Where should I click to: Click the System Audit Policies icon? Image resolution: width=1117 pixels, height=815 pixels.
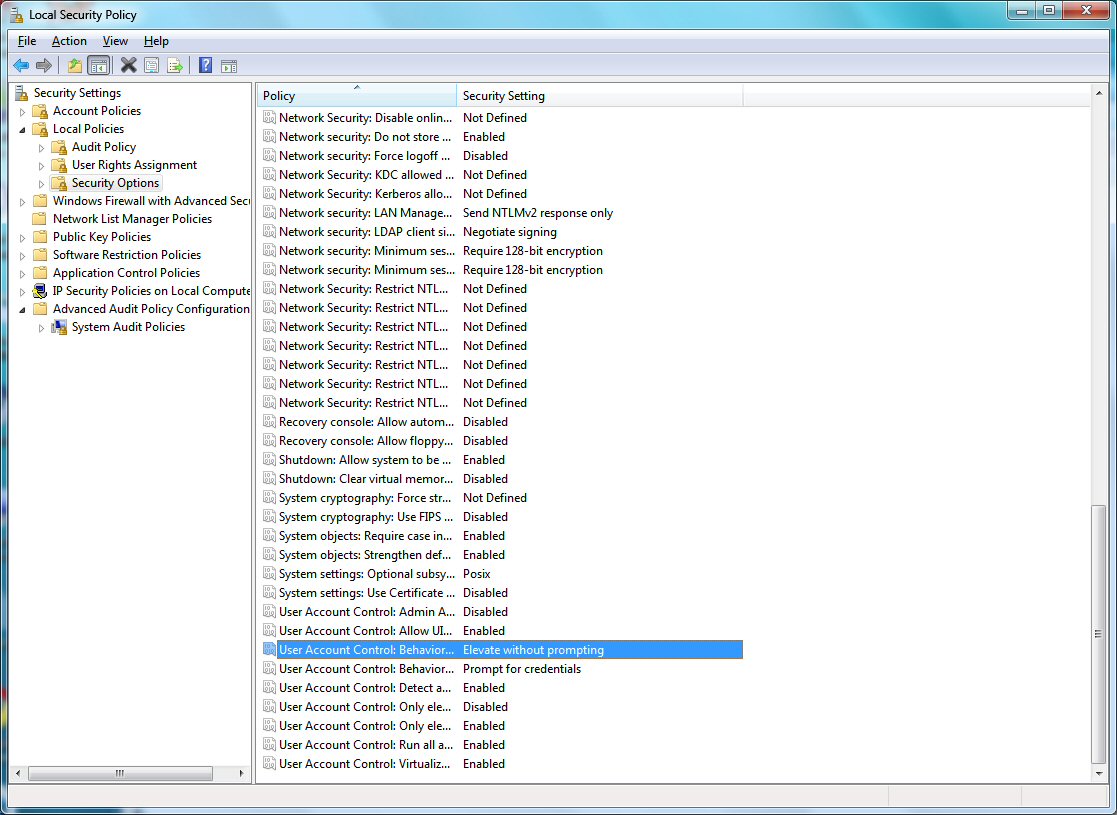[x=59, y=327]
